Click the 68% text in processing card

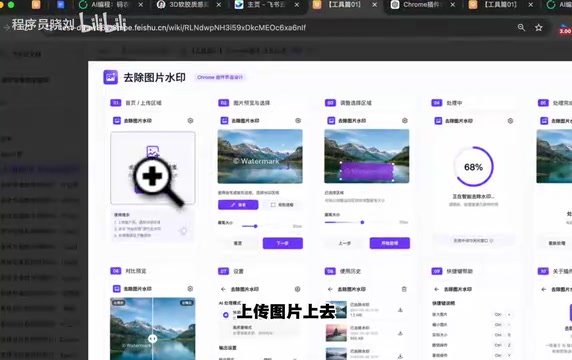[473, 167]
